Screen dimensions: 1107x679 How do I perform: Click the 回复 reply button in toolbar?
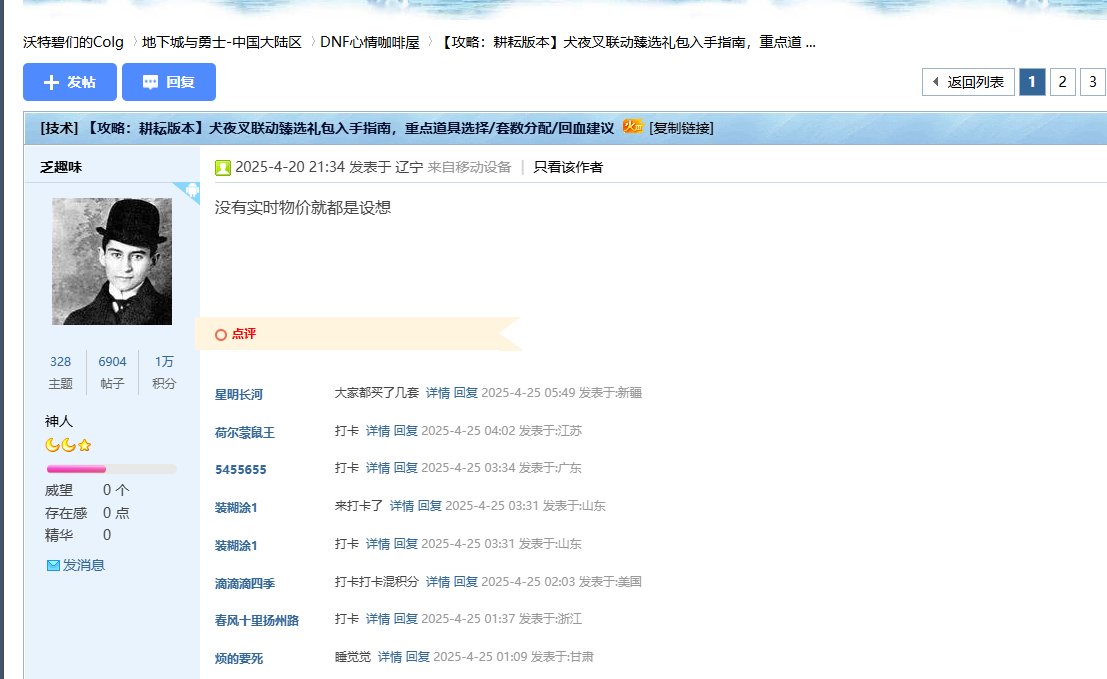(169, 82)
